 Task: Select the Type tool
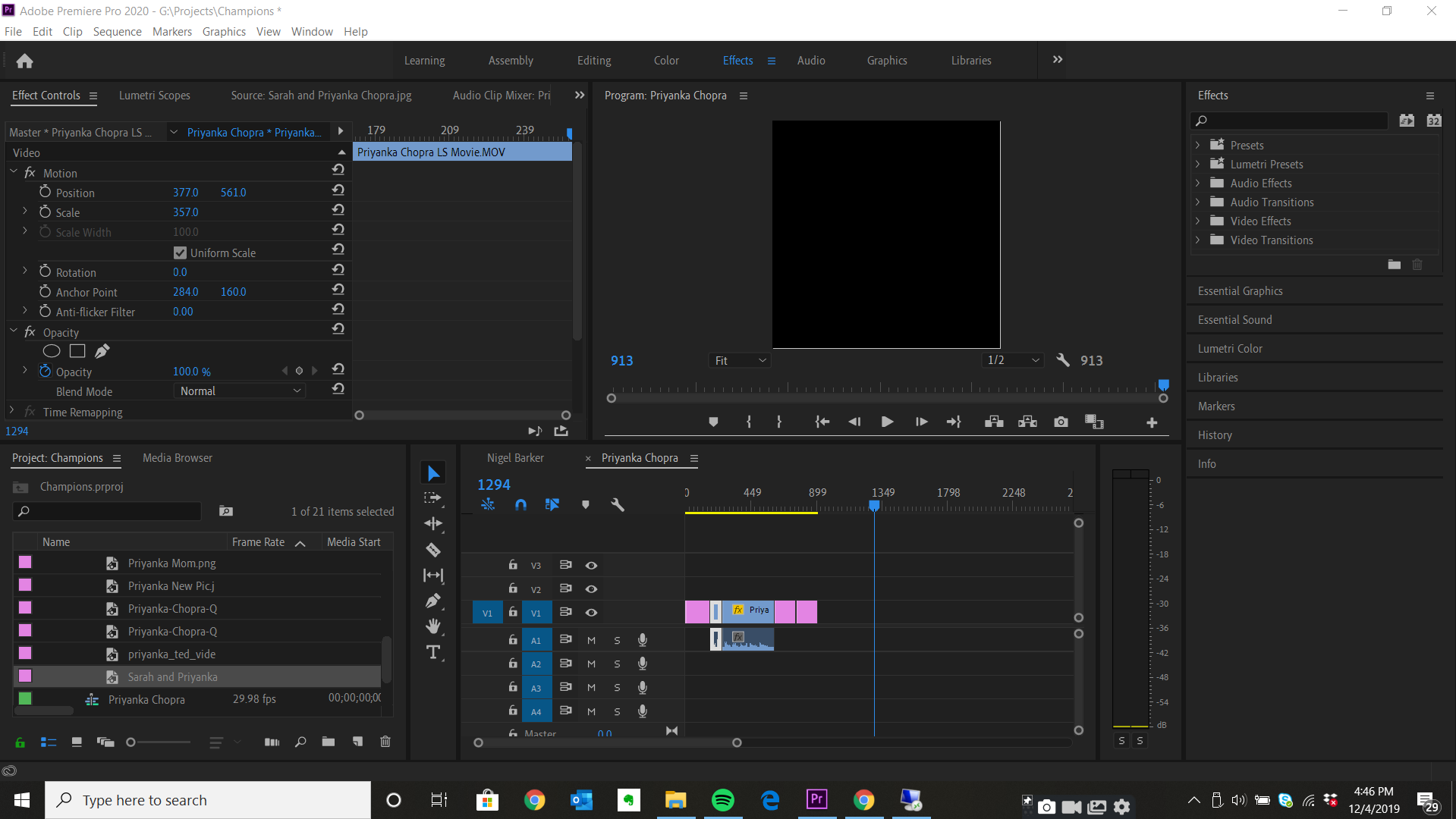433,651
